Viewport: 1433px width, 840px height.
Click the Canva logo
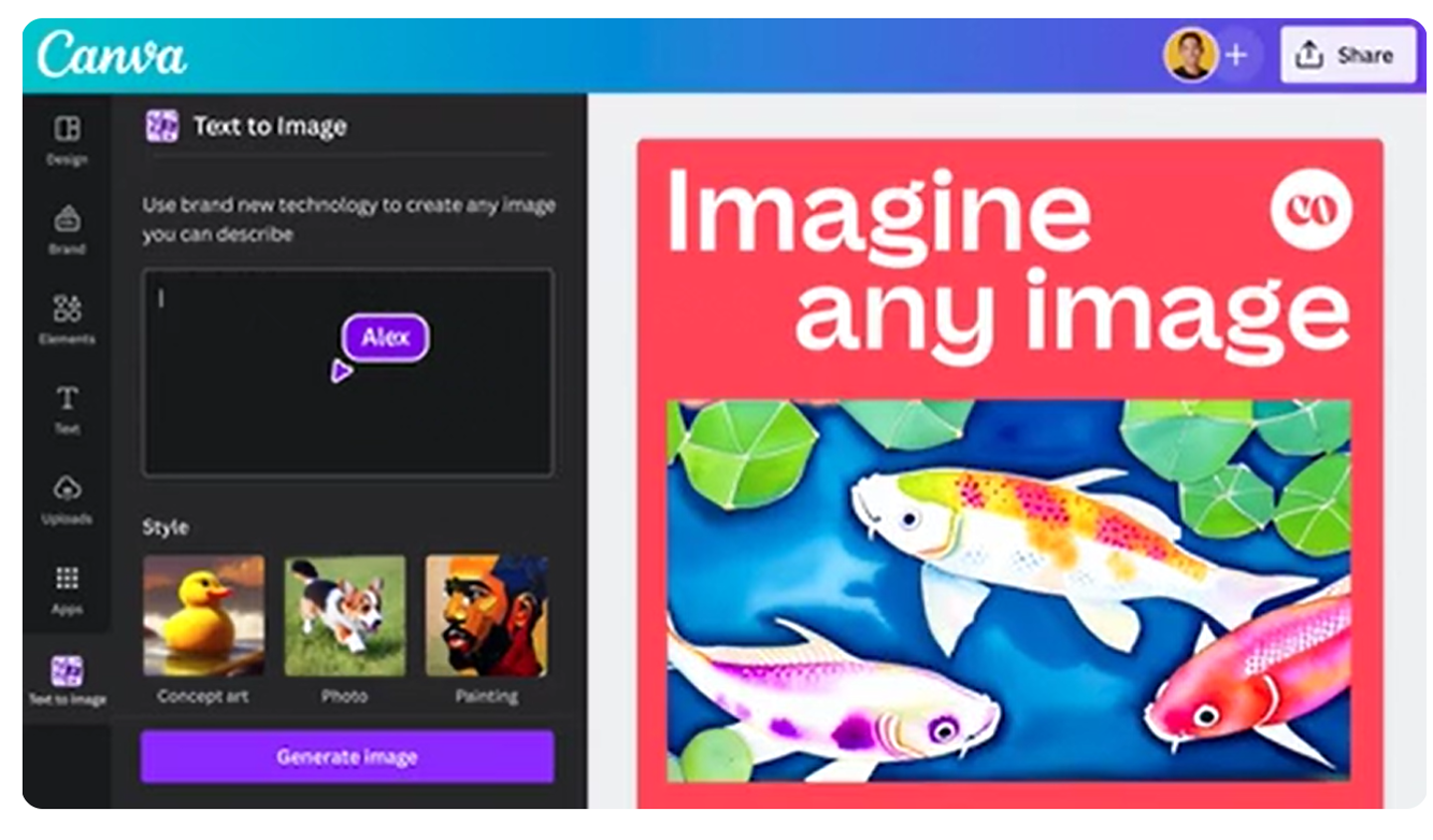click(x=112, y=55)
